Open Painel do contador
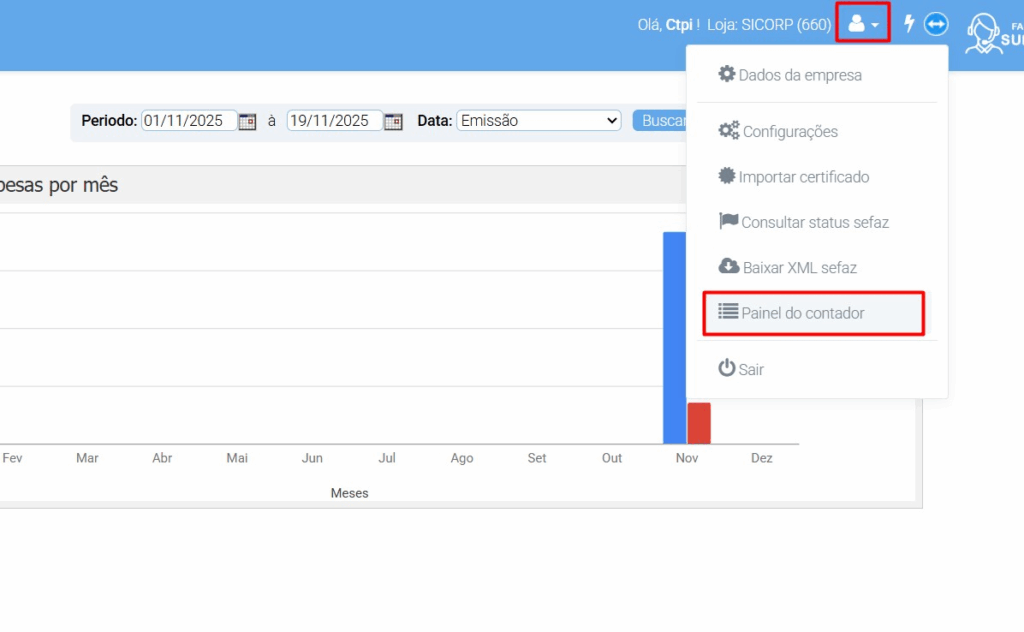Image resolution: width=1024 pixels, height=632 pixels. coord(803,313)
